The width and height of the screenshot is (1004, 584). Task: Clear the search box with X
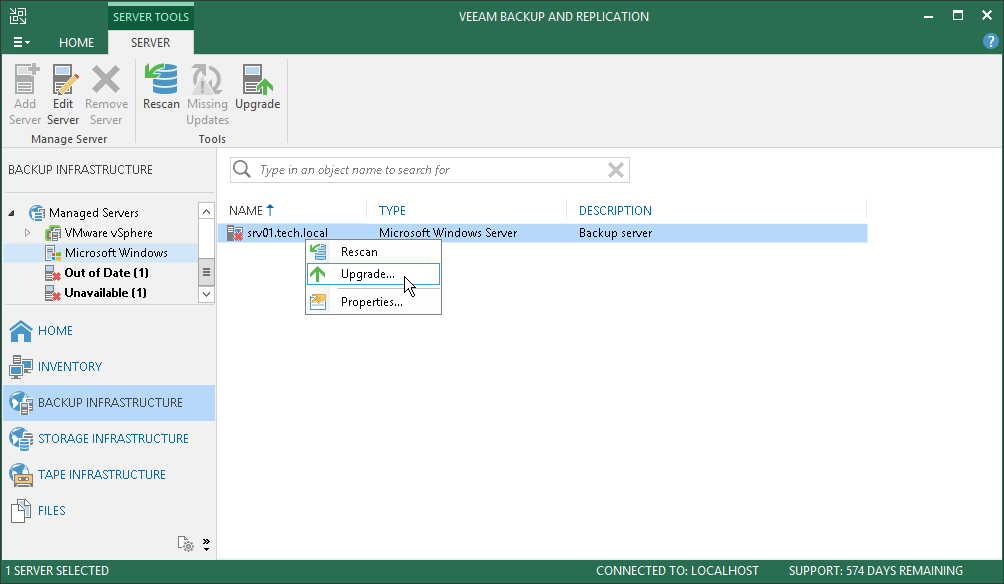coord(615,170)
